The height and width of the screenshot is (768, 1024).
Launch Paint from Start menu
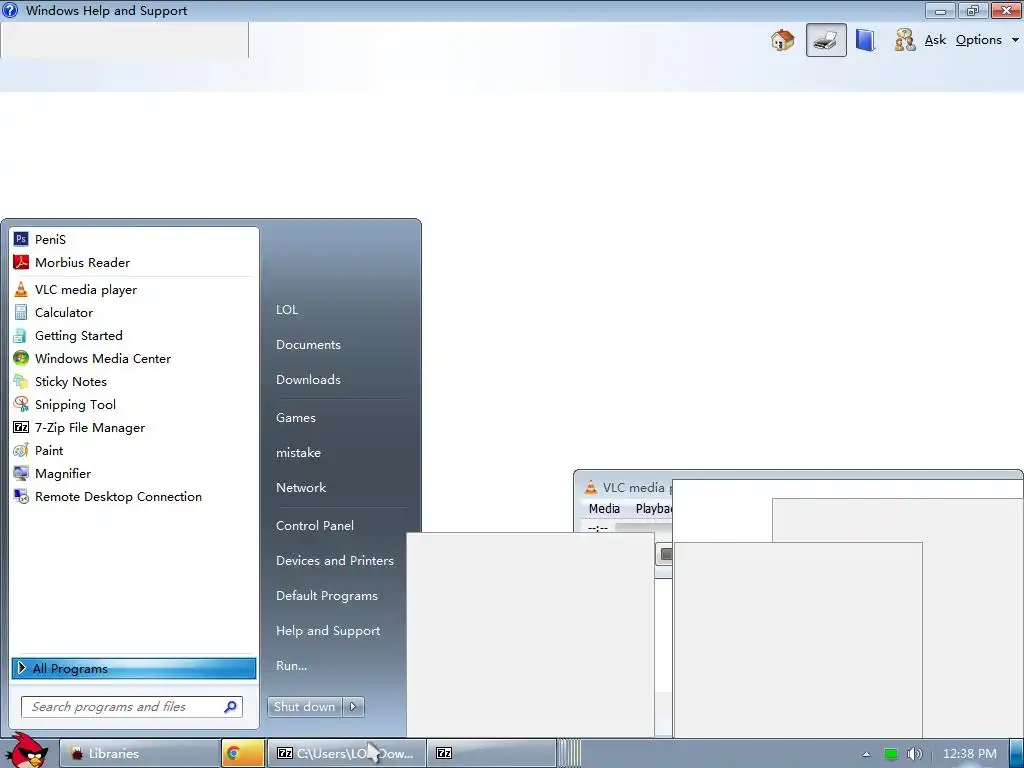pyautogui.click(x=134, y=451)
